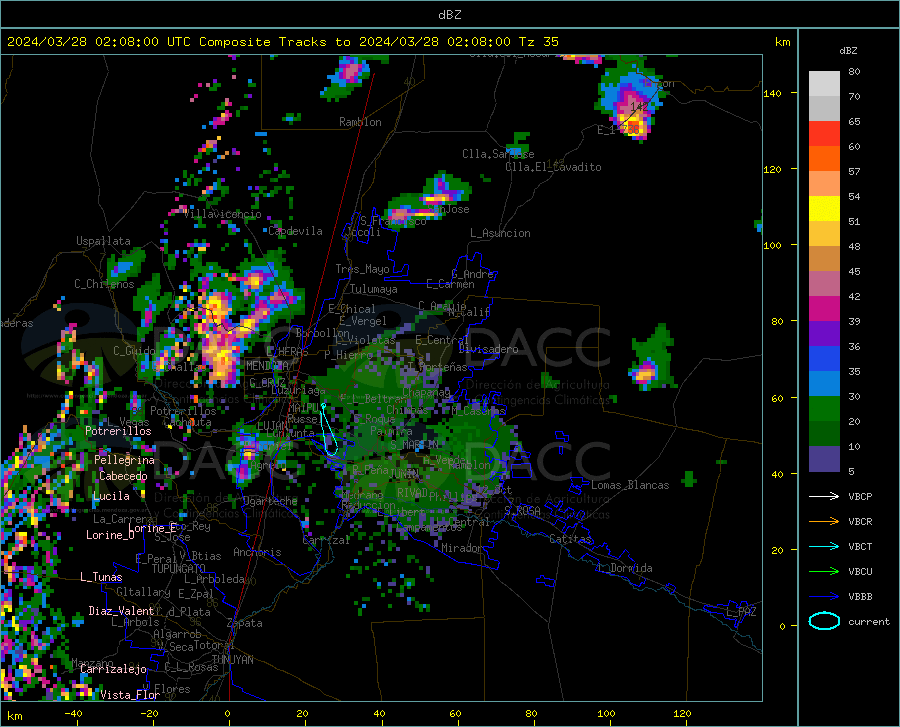
Task: Click the 'Borbollon' map label
Action: [x=323, y=333]
